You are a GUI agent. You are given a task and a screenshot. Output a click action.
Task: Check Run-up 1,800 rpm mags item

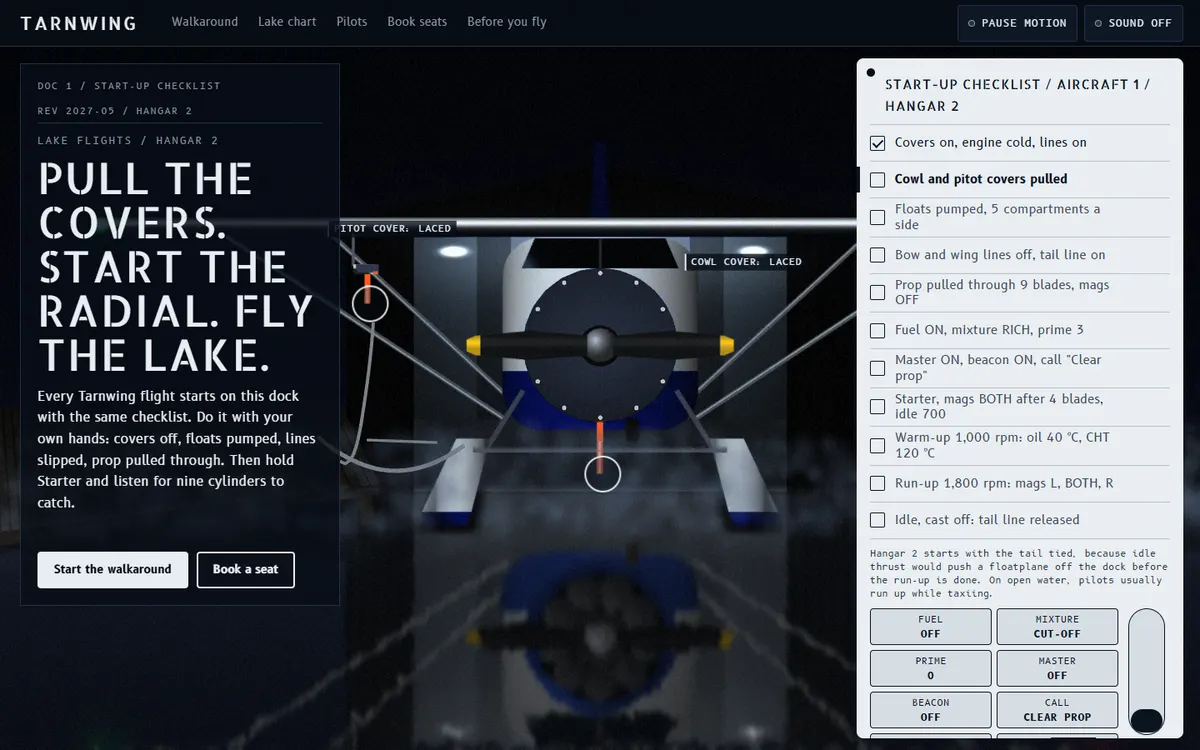tap(877, 484)
